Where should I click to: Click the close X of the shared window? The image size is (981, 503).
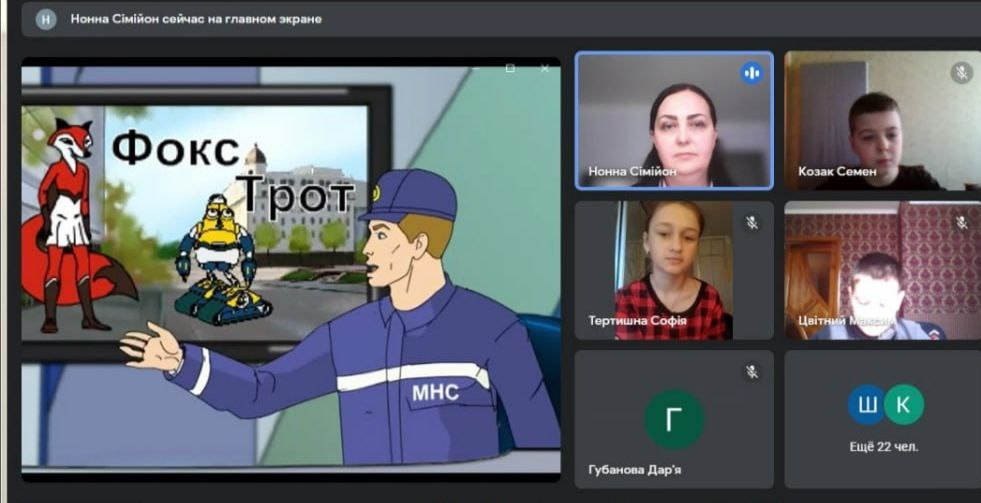(544, 68)
